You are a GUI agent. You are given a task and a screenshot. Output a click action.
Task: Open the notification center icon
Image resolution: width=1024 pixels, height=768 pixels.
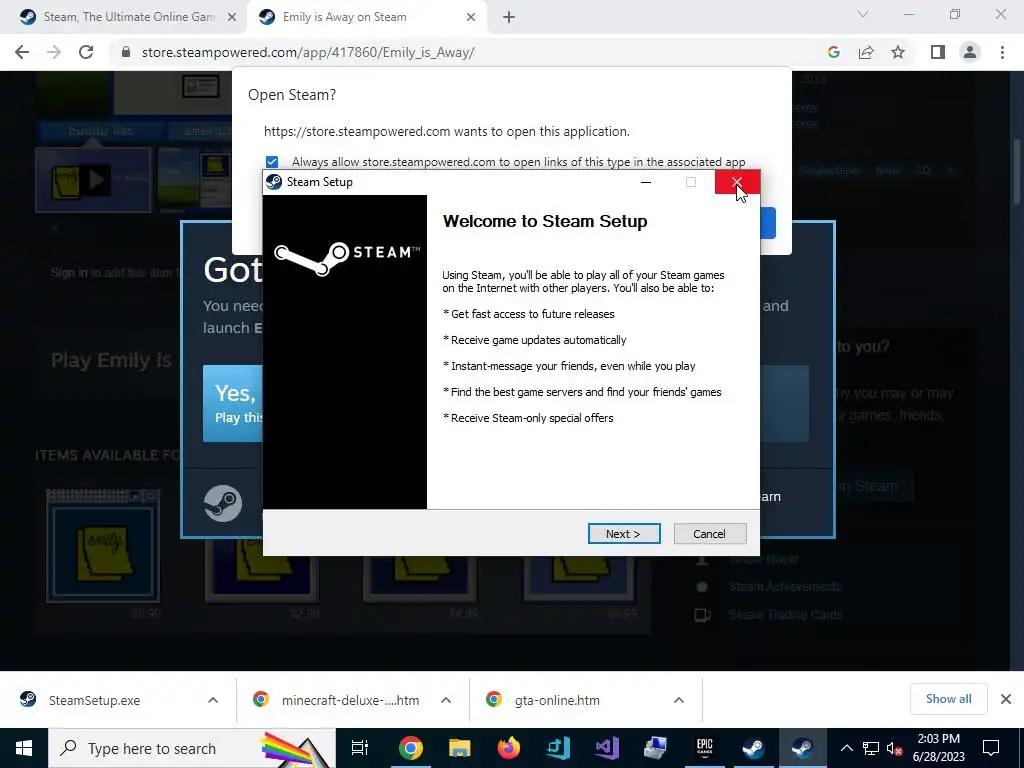tap(991, 748)
